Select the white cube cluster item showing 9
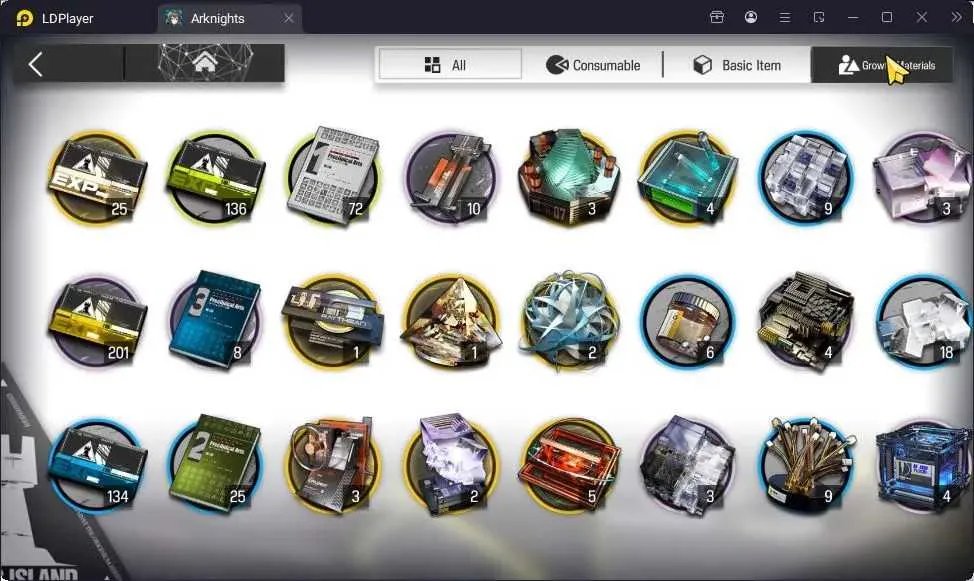974x581 pixels. click(806, 178)
